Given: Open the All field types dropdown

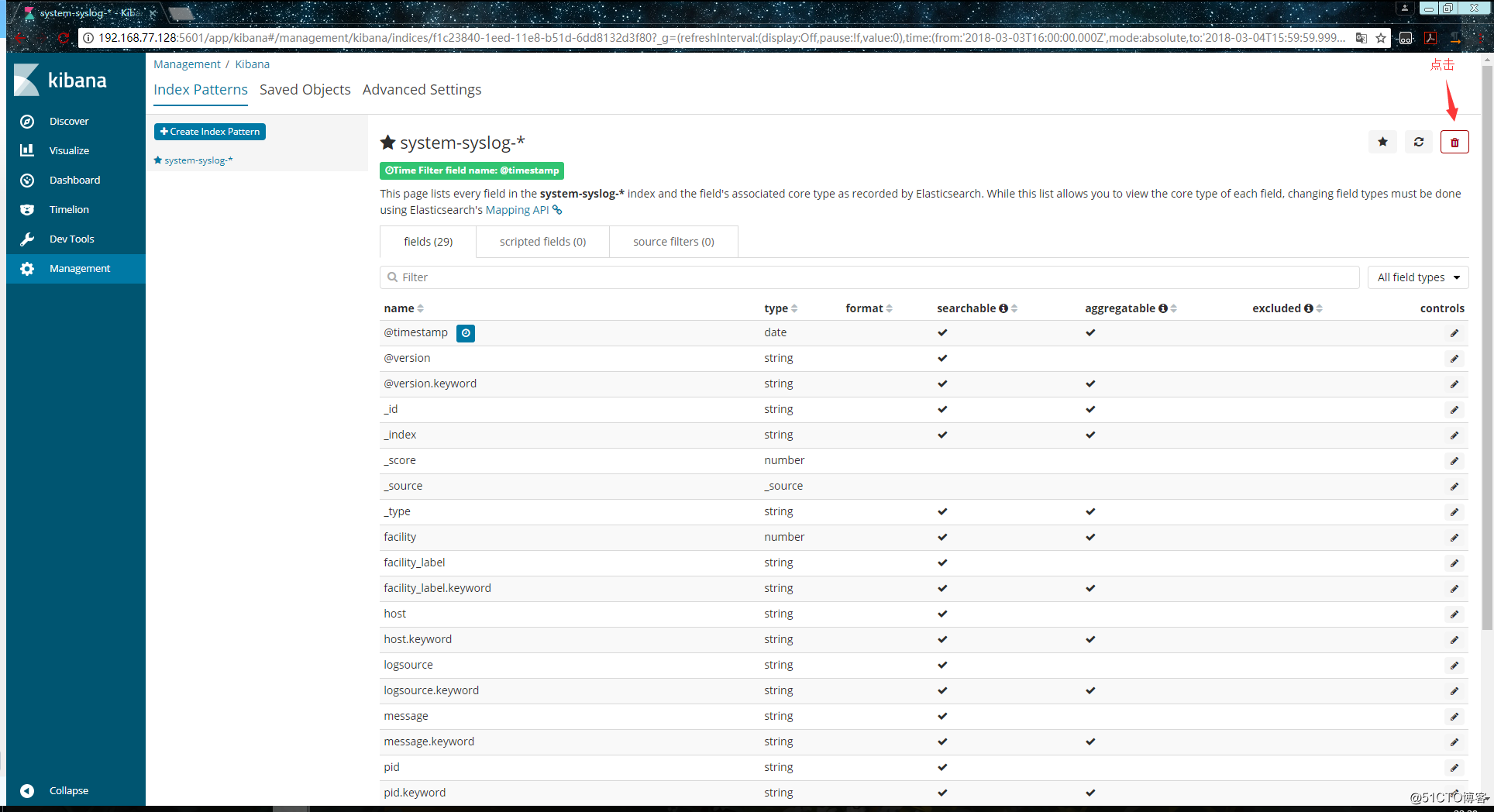Looking at the screenshot, I should pyautogui.click(x=1418, y=277).
